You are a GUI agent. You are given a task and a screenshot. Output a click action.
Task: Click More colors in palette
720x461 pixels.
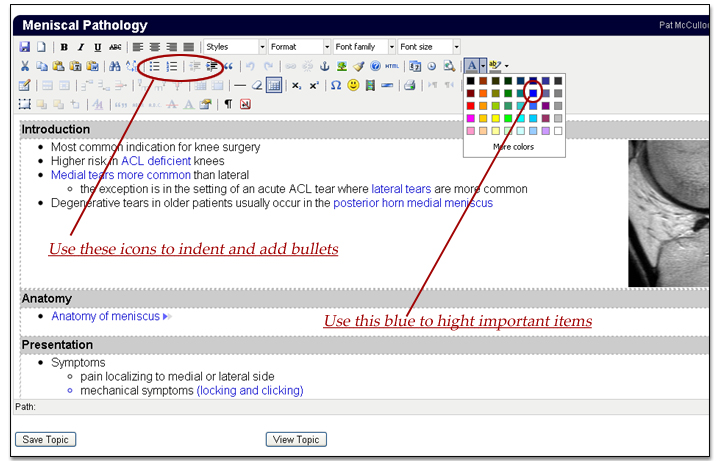coord(513,147)
